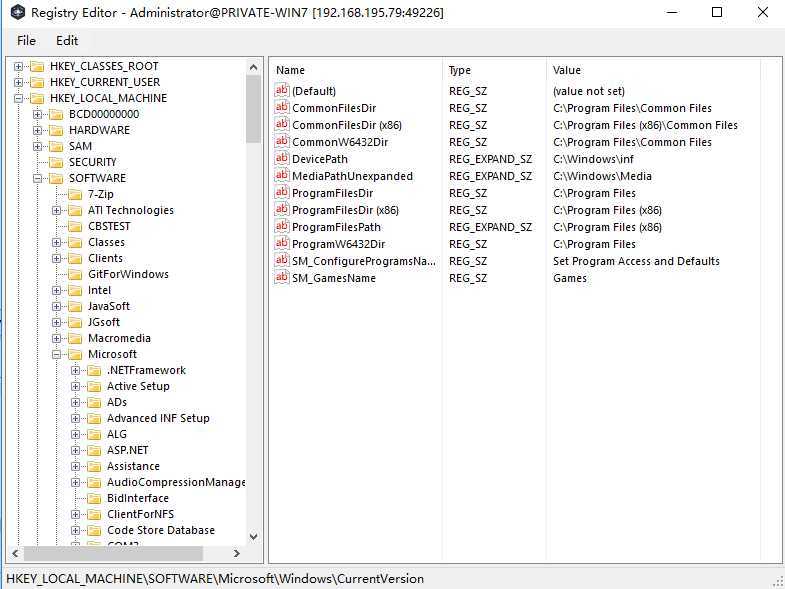The image size is (785, 589).
Task: Click the SECURITY folder icon
Action: pyautogui.click(x=56, y=162)
